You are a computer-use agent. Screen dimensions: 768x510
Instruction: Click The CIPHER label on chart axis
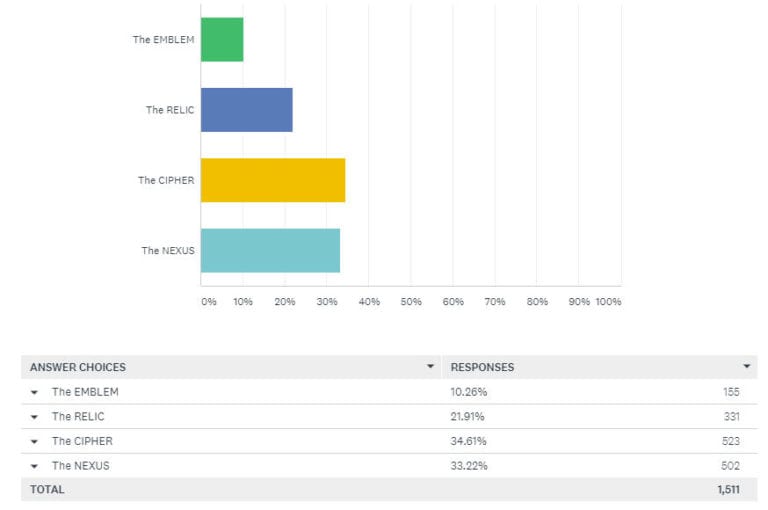tap(166, 181)
